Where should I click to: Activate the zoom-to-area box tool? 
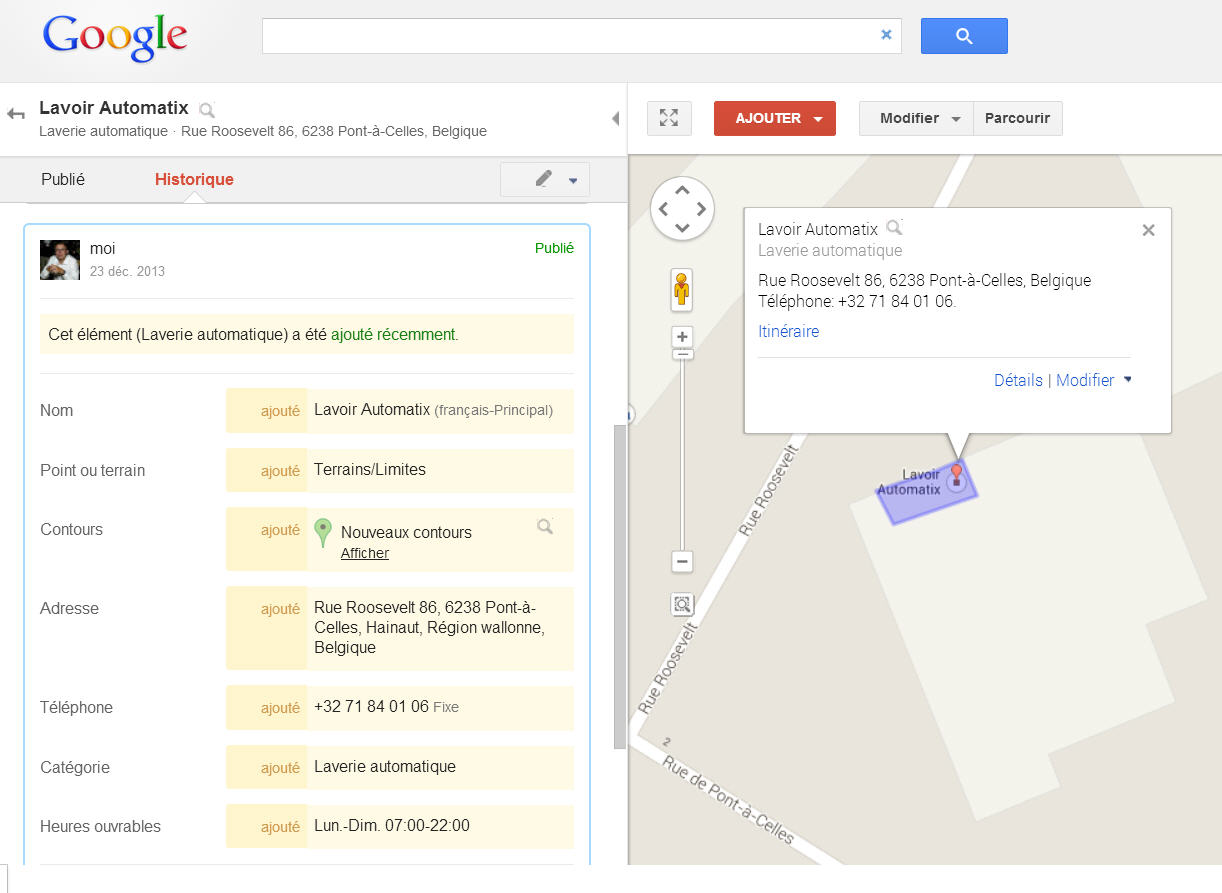coord(682,604)
